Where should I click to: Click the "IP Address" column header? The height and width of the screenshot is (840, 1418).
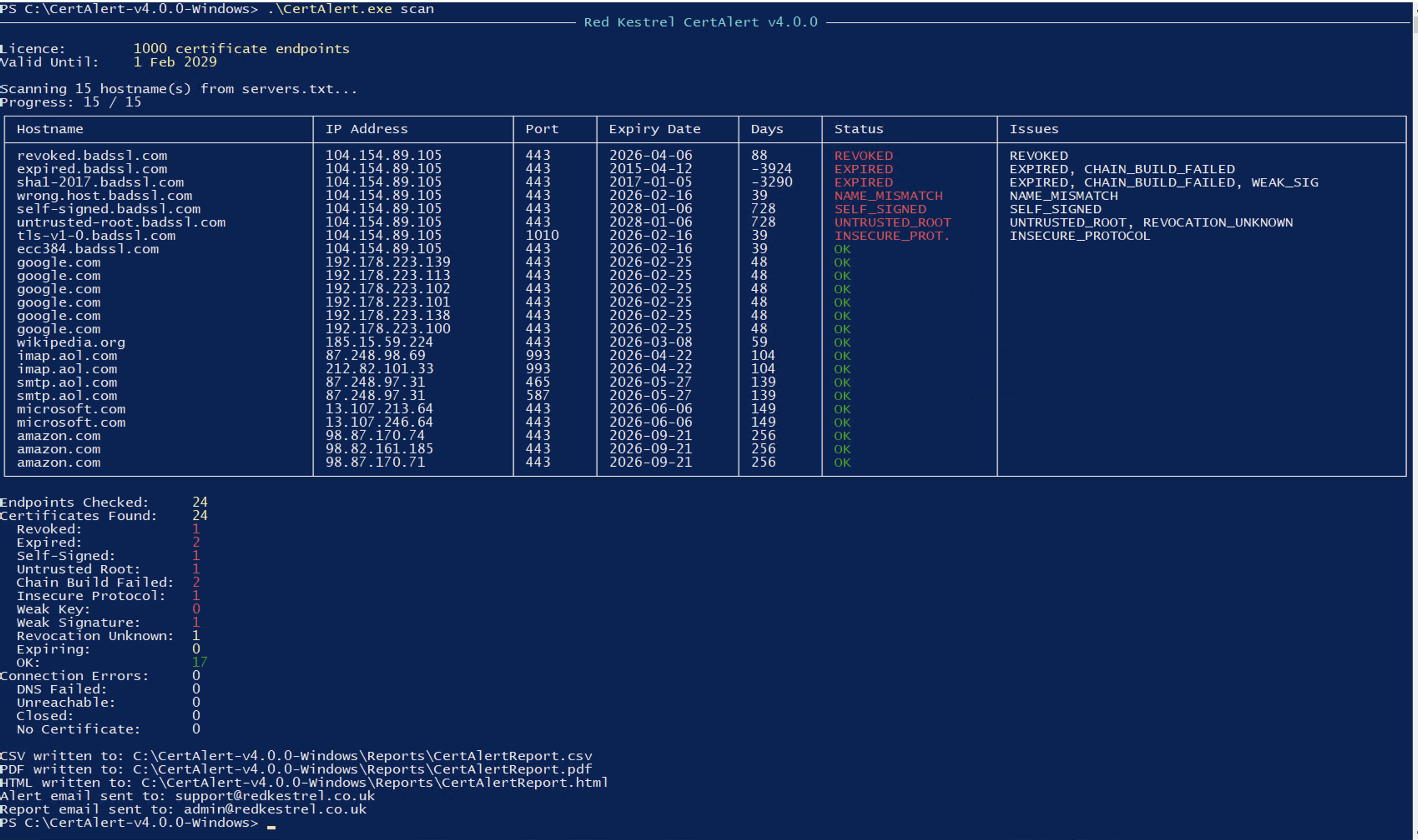[x=366, y=129]
